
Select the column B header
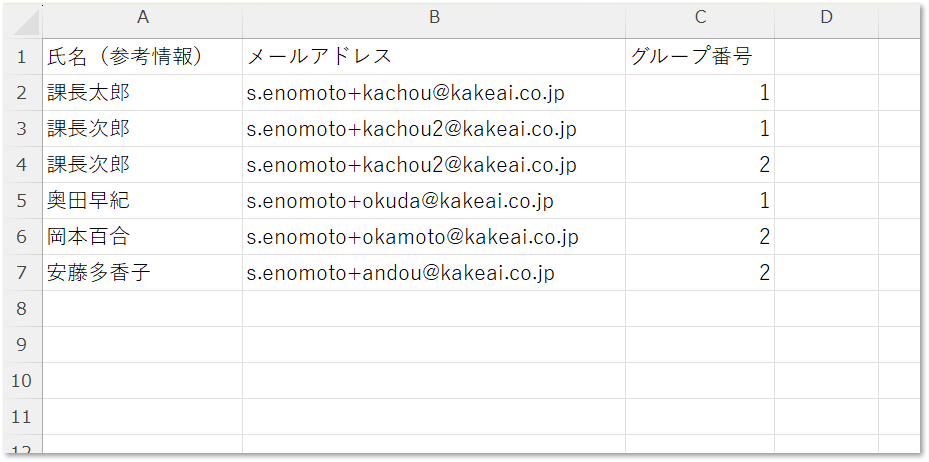tap(434, 18)
